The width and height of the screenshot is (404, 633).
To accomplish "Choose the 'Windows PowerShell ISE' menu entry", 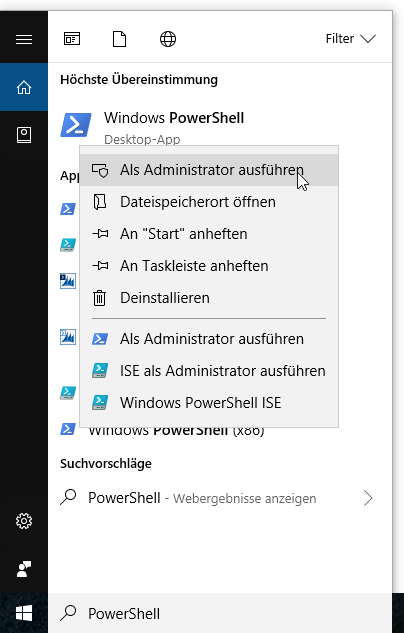I will pos(209,402).
